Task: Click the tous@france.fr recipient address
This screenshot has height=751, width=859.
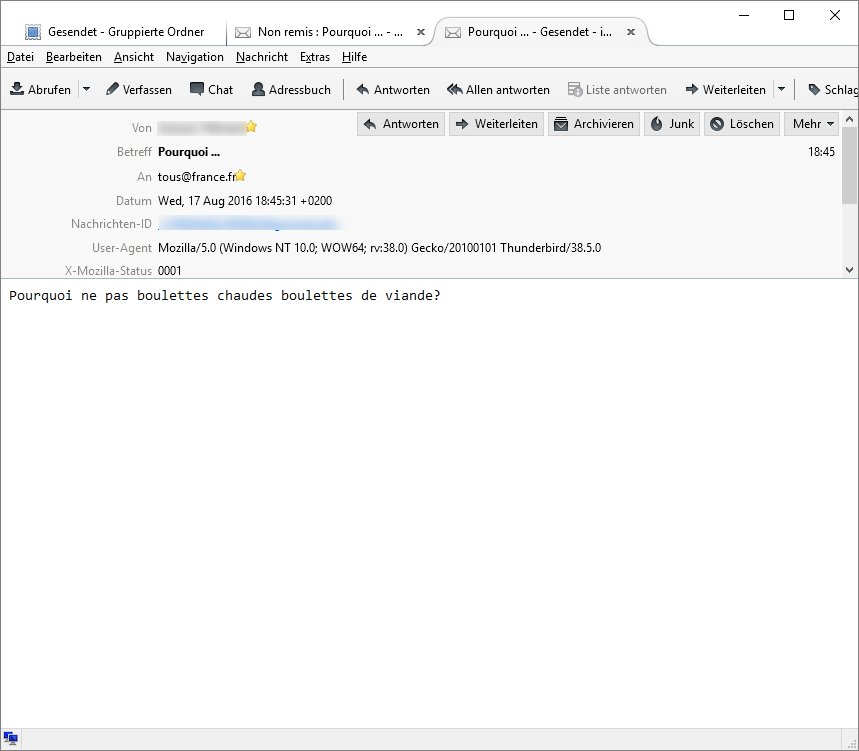Action: tap(196, 176)
